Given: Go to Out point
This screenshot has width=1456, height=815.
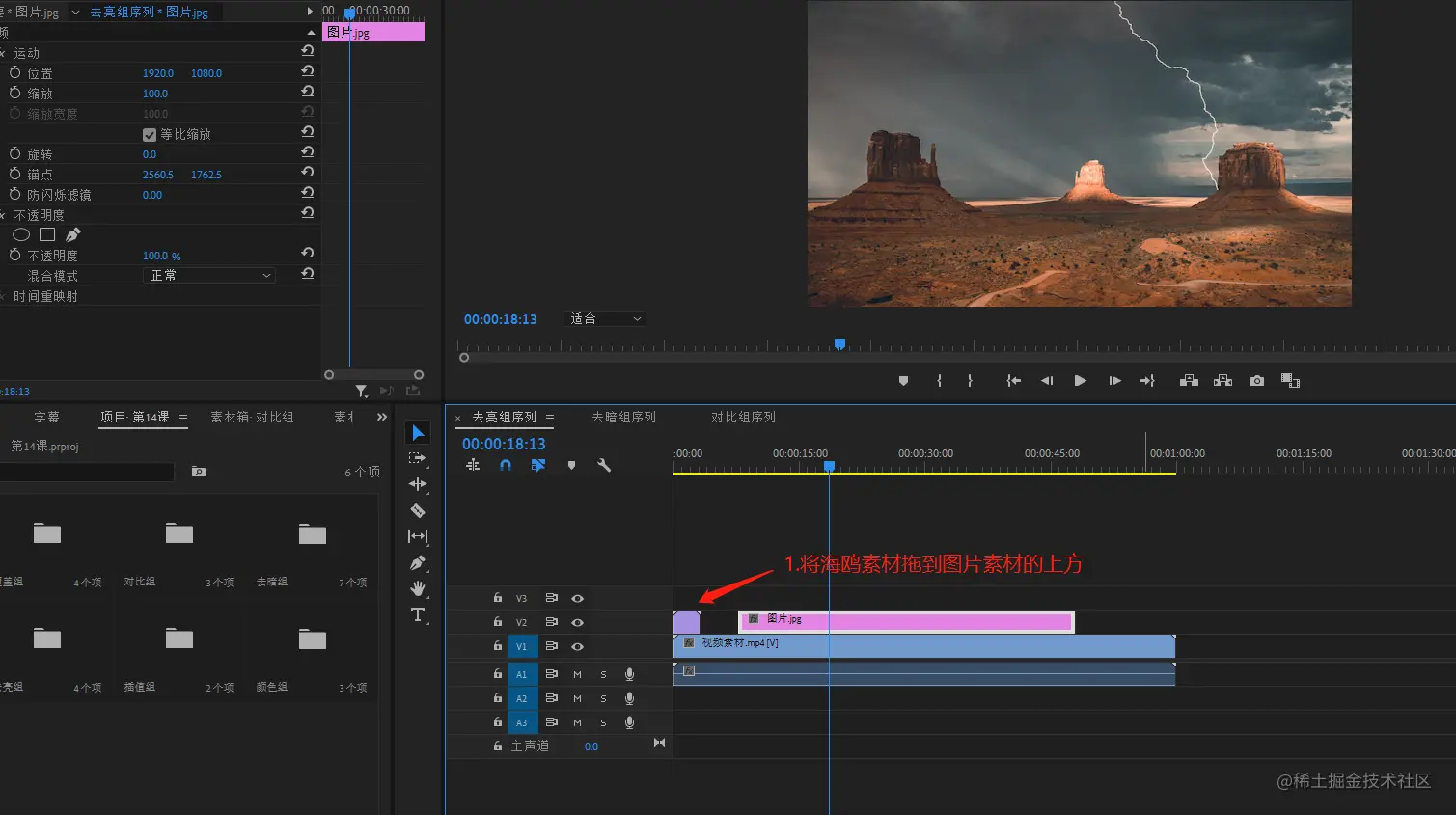Looking at the screenshot, I should tap(1147, 381).
